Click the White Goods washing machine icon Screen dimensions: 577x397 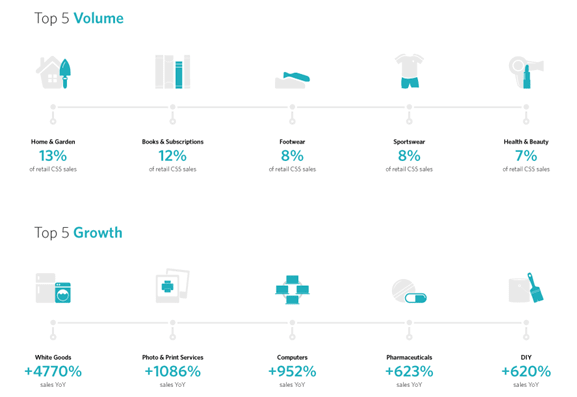point(53,288)
